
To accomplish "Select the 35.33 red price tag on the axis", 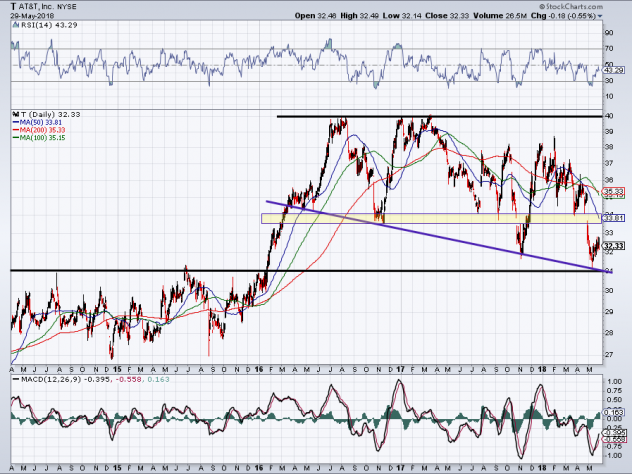I will (614, 191).
